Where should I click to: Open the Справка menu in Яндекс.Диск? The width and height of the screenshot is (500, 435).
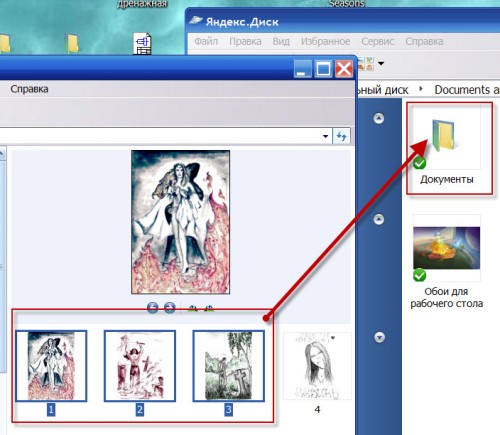click(x=424, y=41)
